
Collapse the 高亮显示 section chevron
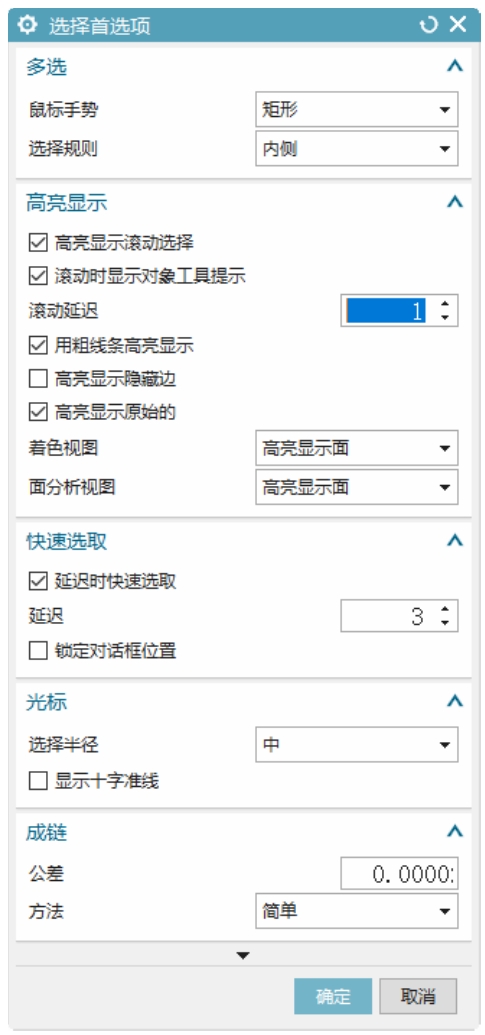(455, 202)
